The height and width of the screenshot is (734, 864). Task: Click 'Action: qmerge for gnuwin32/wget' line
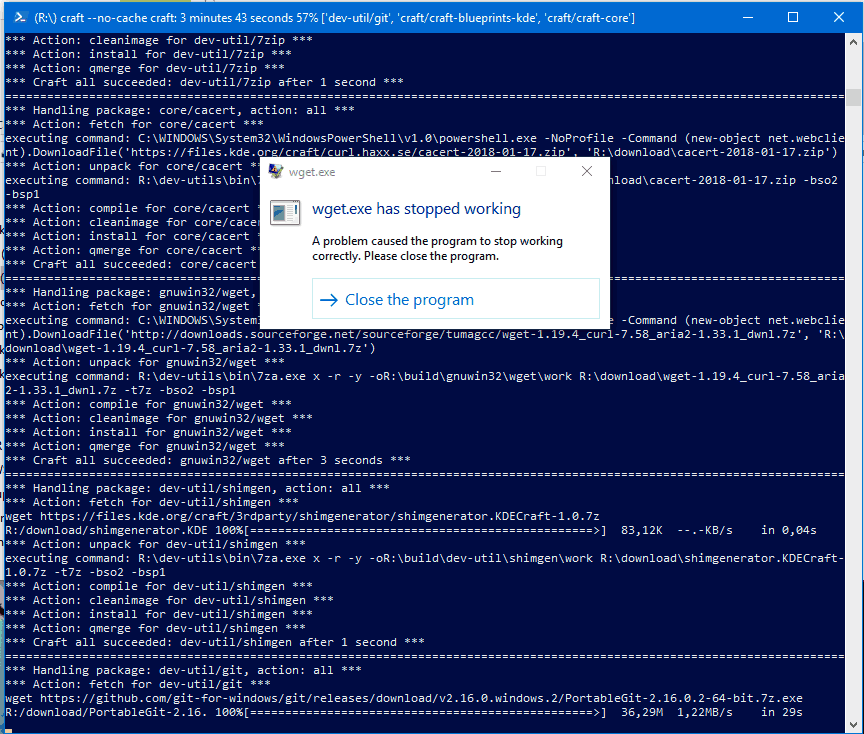click(x=145, y=446)
